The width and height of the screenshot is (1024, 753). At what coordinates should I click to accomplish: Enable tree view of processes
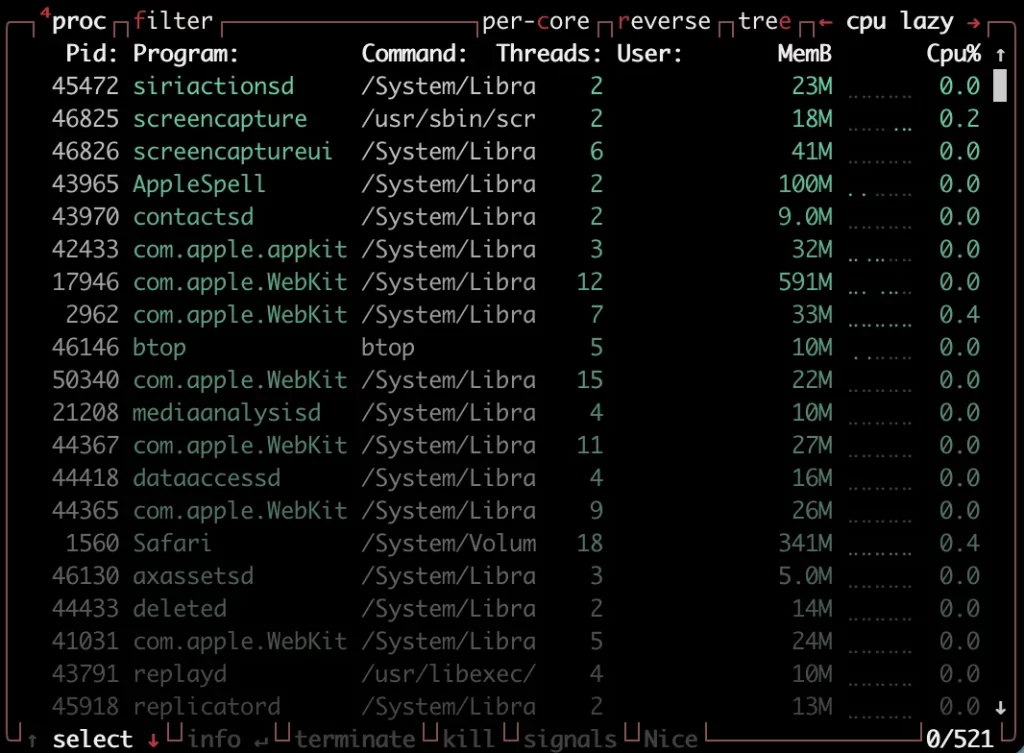tap(765, 22)
